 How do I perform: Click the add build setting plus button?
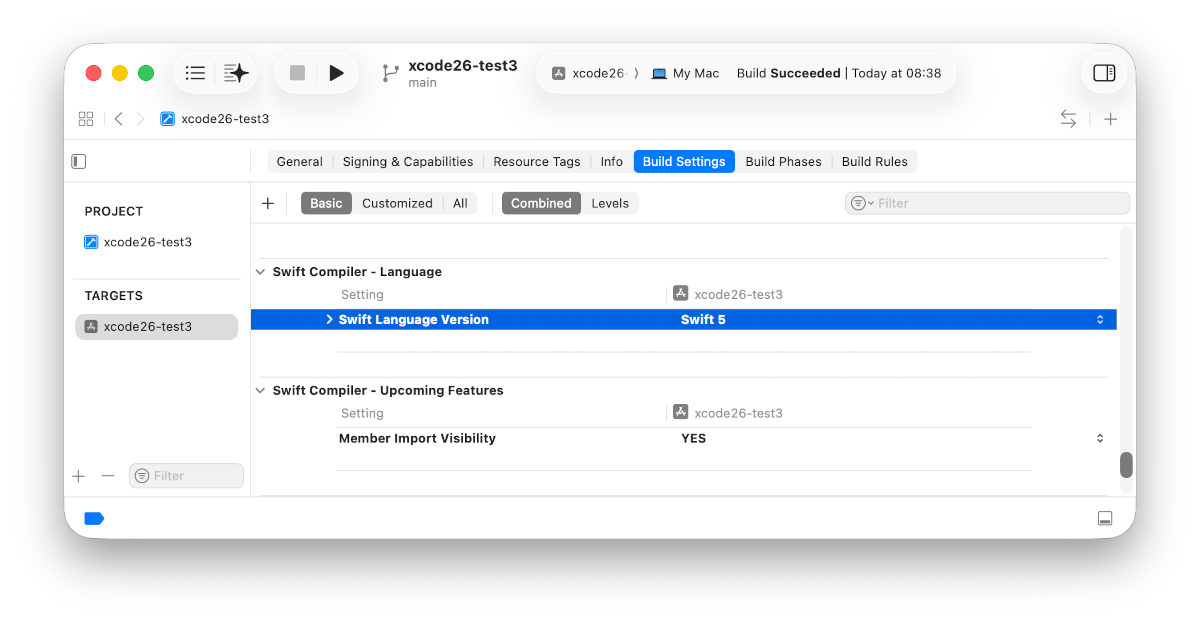tap(268, 203)
